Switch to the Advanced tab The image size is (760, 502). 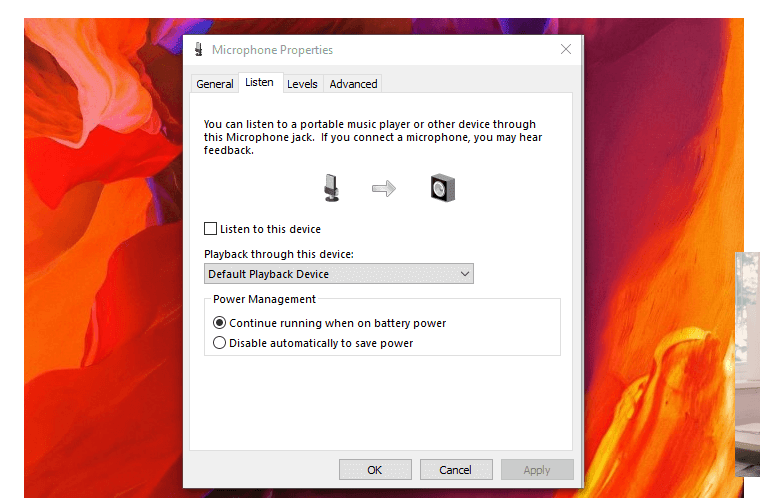[x=353, y=84]
